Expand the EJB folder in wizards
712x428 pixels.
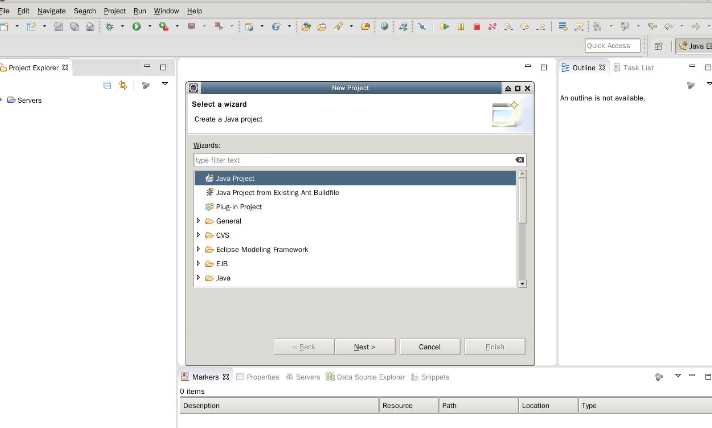[x=198, y=263]
